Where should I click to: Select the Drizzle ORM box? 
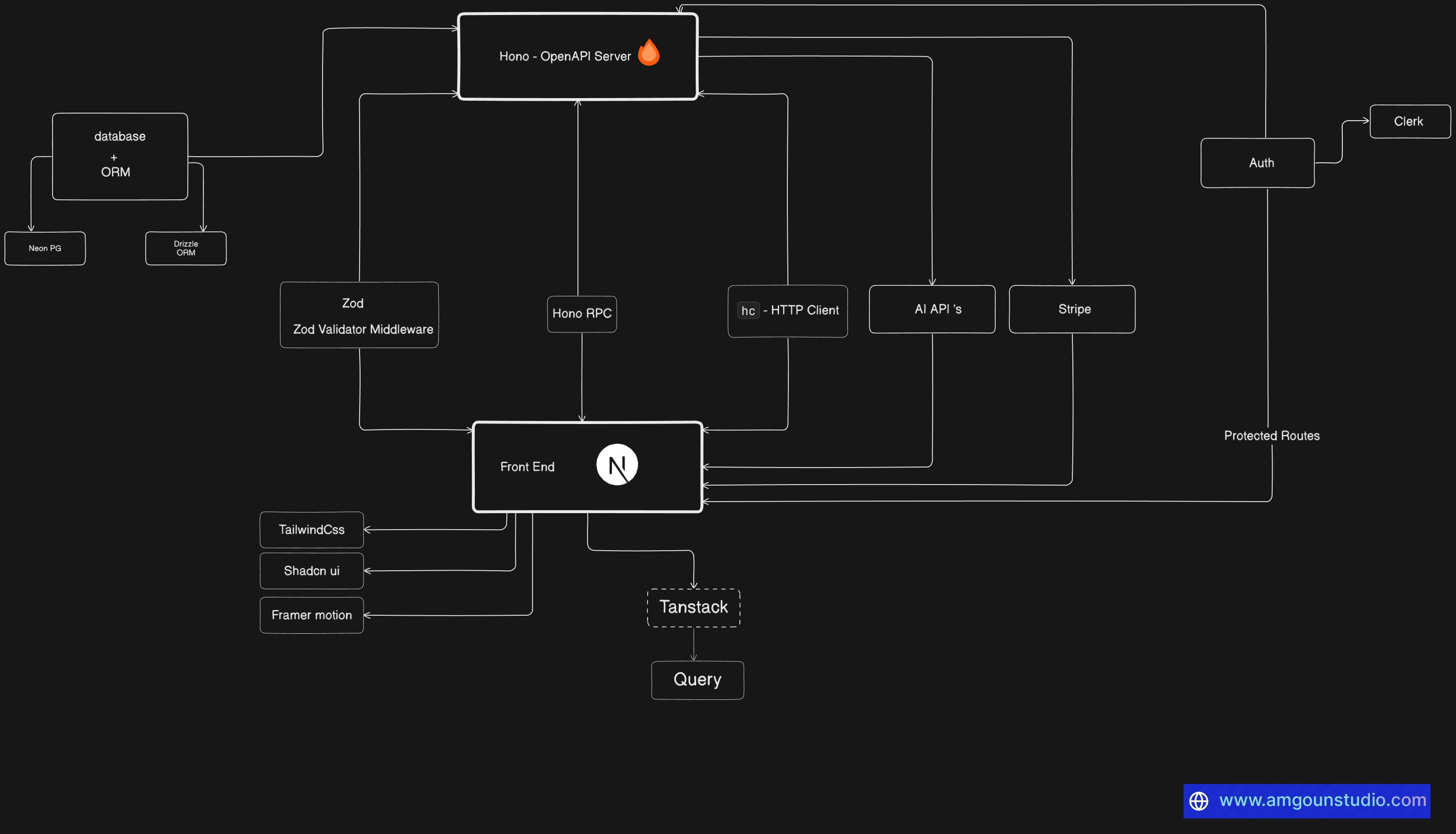click(x=186, y=248)
